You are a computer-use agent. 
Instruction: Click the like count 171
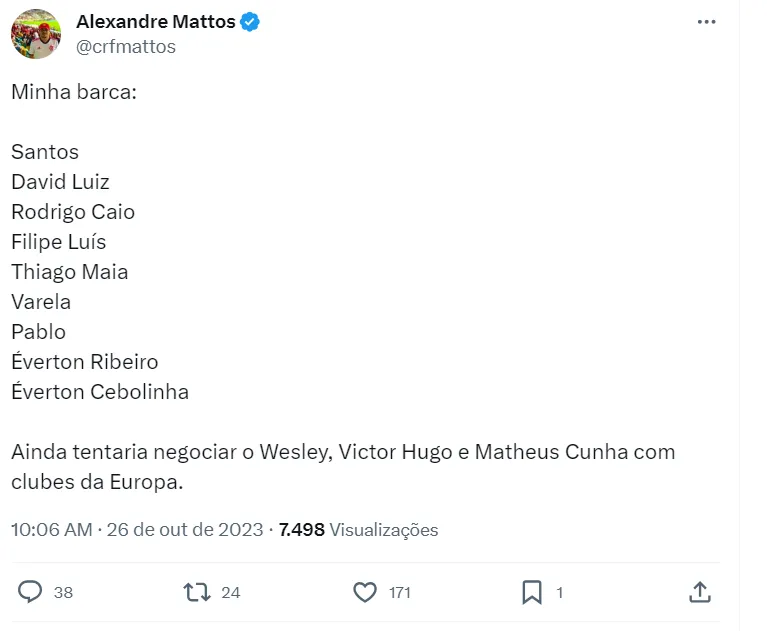(400, 592)
